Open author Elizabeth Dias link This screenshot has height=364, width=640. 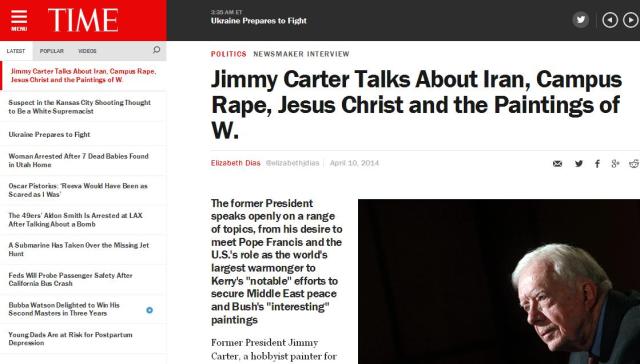tap(236, 163)
